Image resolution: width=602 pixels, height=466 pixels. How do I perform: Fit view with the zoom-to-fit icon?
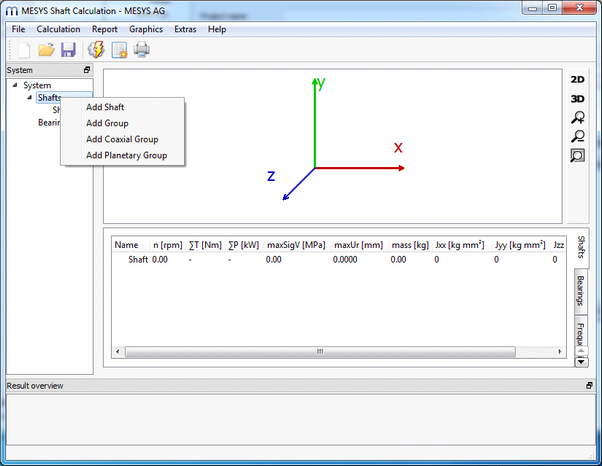tap(577, 155)
